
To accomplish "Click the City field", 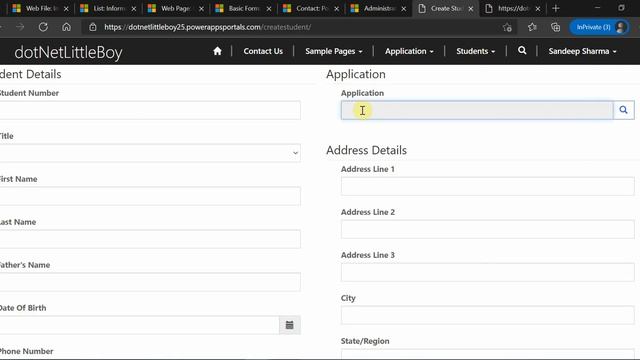I will tap(488, 315).
